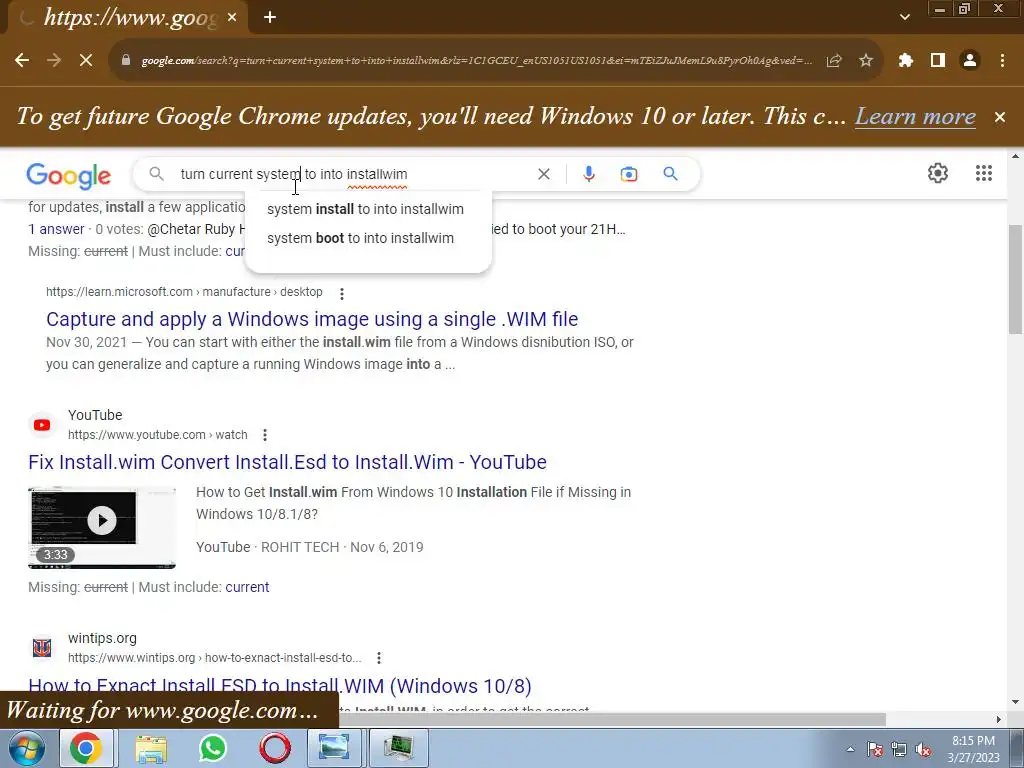This screenshot has height=768, width=1024.
Task: Click 'current' must-include link under YouTube result
Action: 247,587
